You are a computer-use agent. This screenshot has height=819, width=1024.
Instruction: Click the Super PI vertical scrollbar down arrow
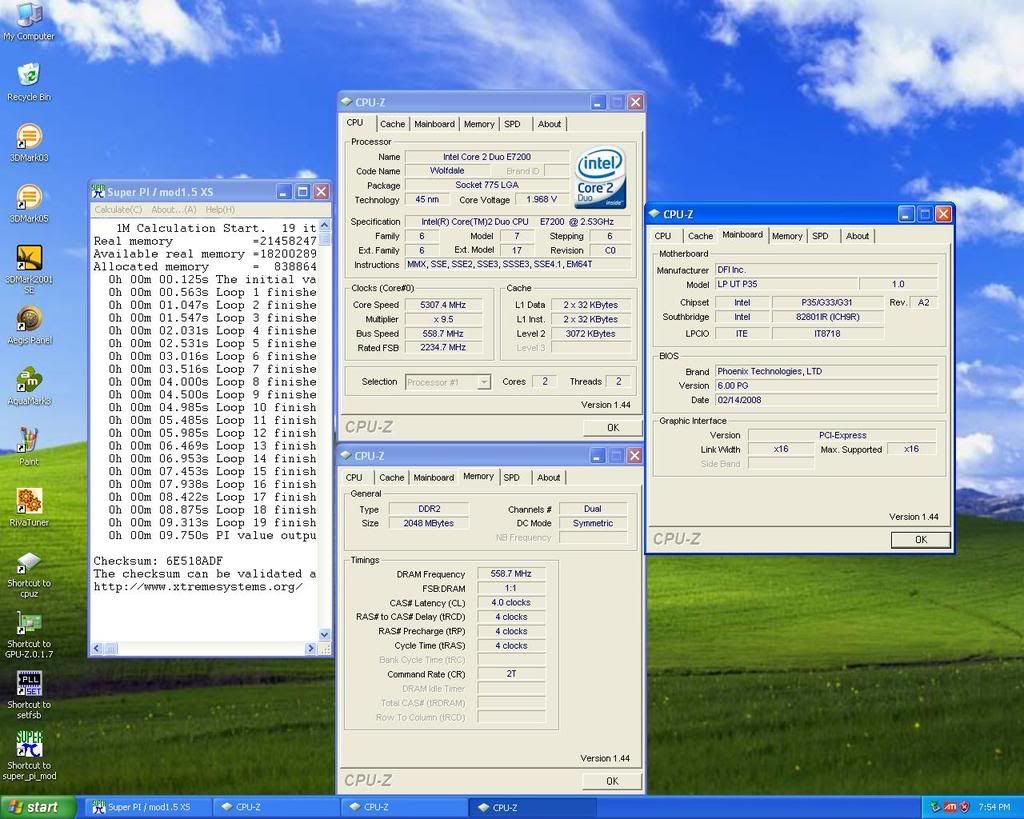click(325, 635)
